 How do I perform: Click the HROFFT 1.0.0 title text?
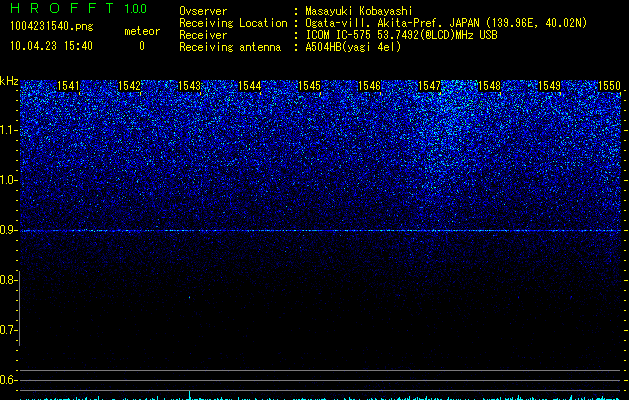coord(79,8)
